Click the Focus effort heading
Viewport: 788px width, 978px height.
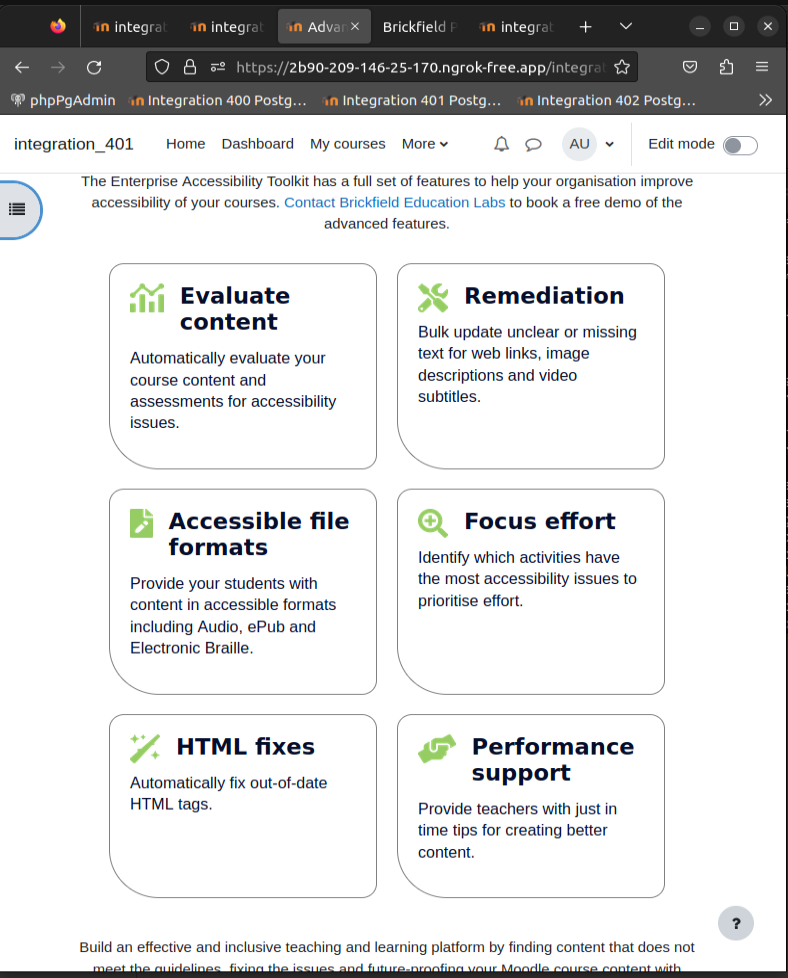tap(540, 521)
